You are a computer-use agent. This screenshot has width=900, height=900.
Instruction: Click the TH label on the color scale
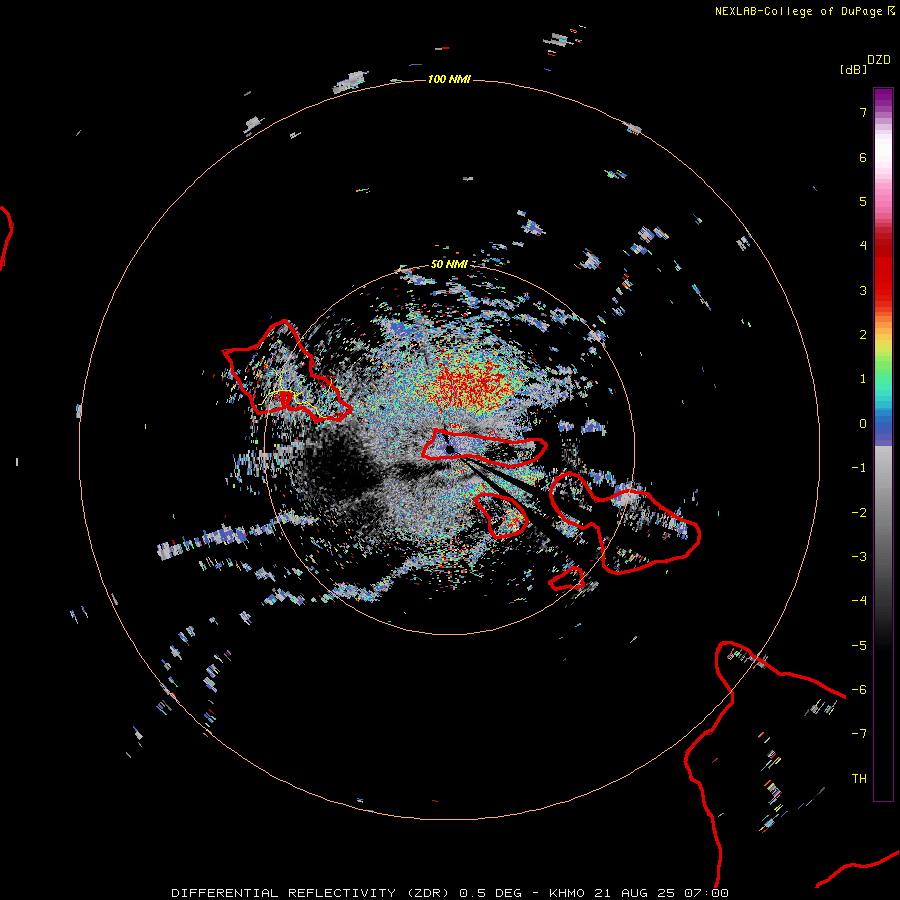tap(859, 778)
